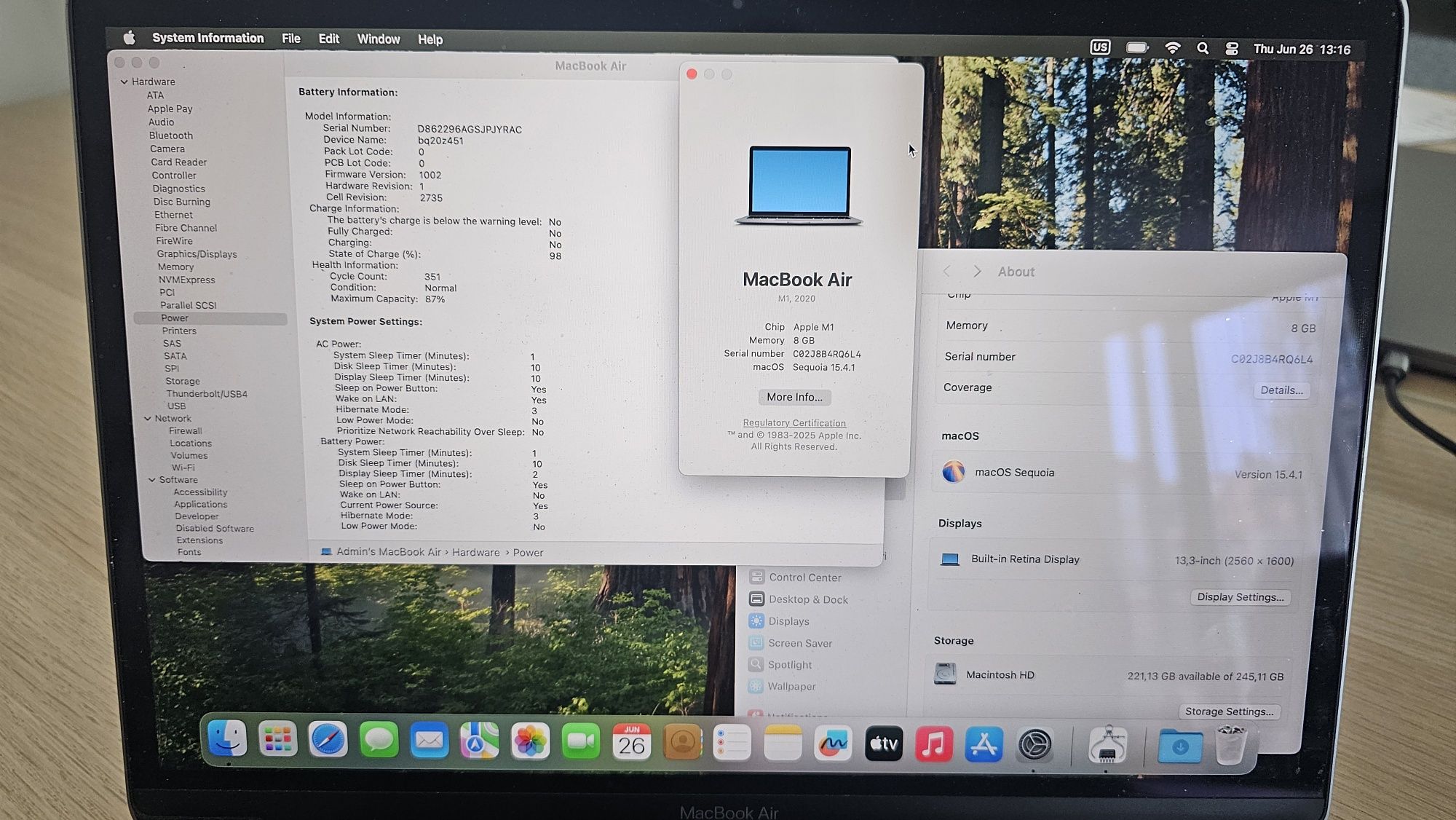Screen dimensions: 1456x820
Task: Select Desktop & Dock in Settings sidebar
Action: pyautogui.click(x=799, y=599)
